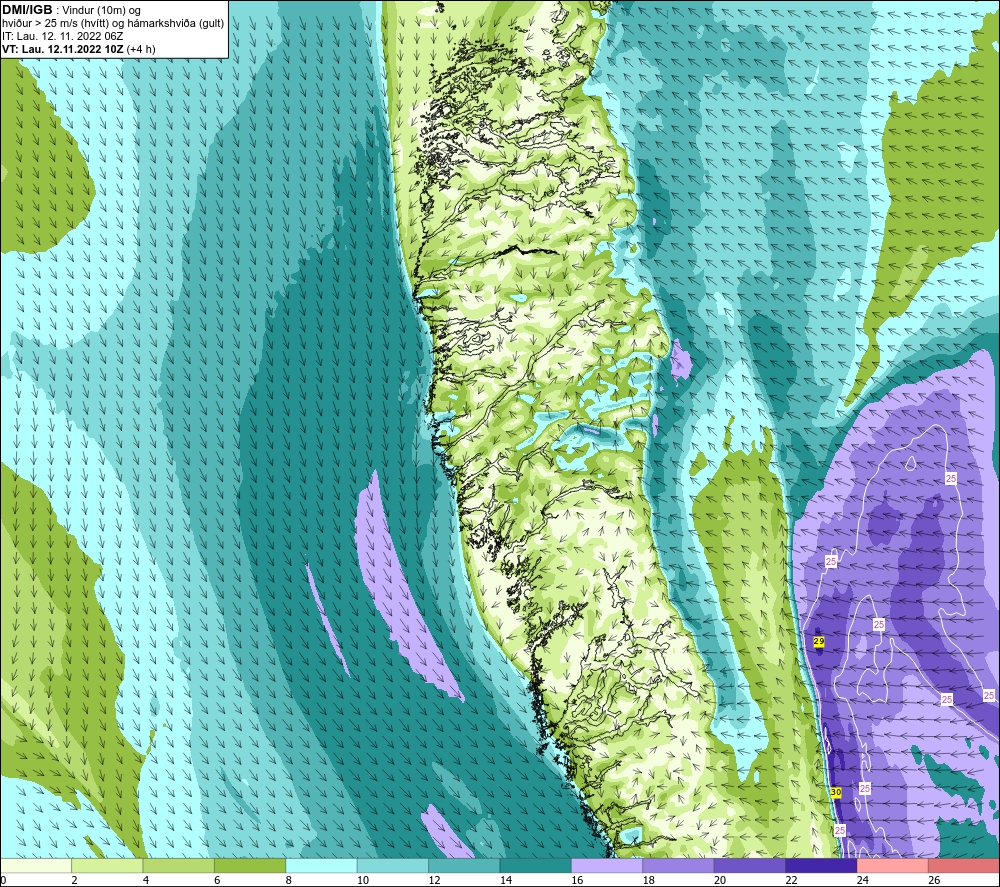1000x887 pixels.
Task: Select the green 4–6 m/s legend swatch
Action: [179, 865]
